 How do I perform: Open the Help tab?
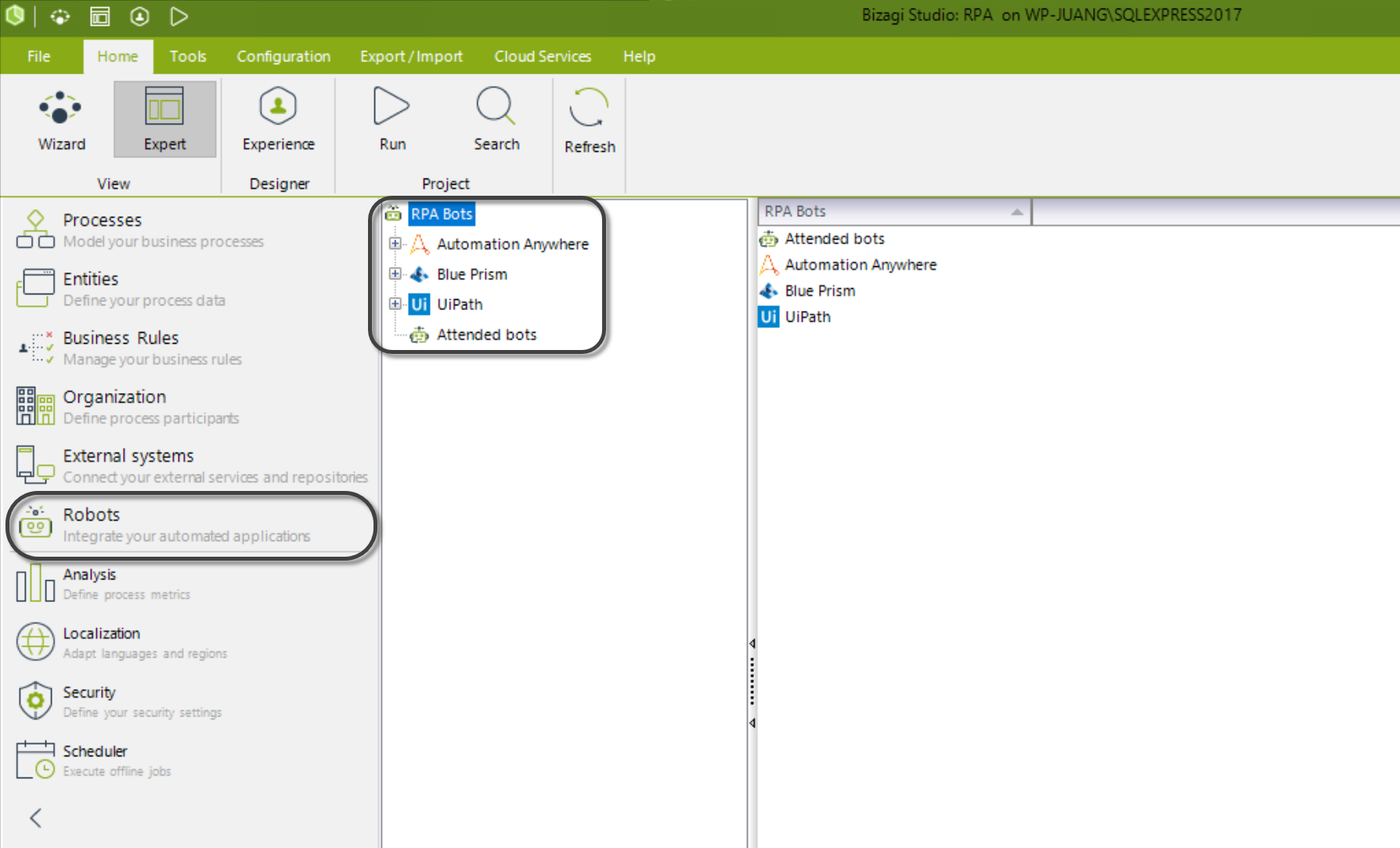point(639,56)
